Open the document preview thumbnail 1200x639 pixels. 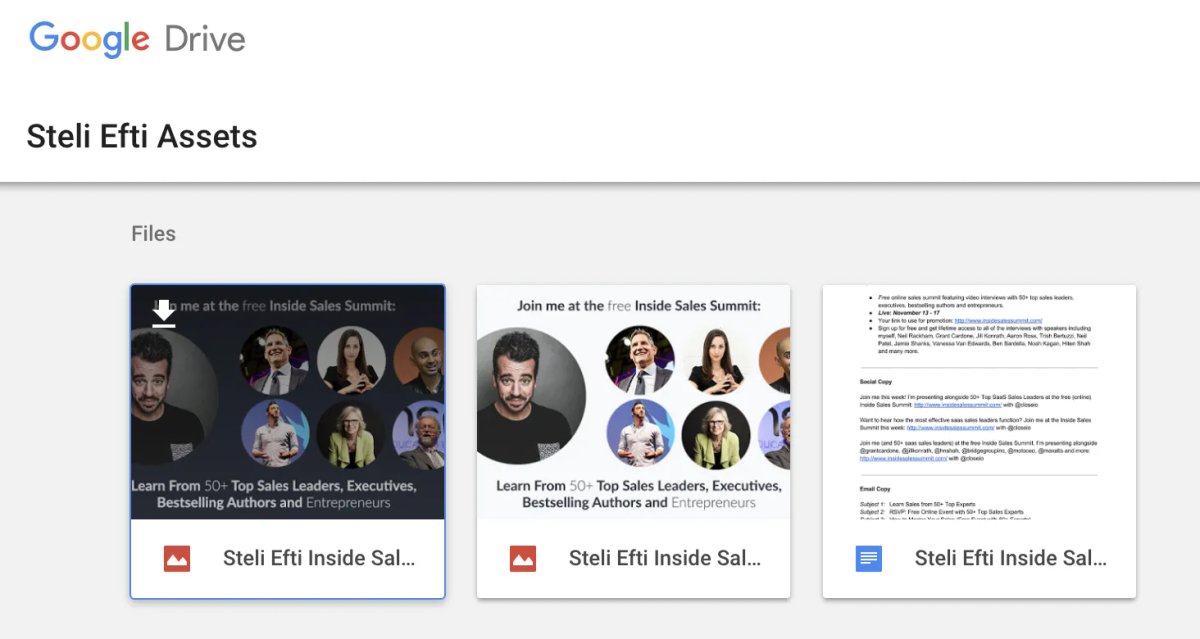click(x=980, y=402)
